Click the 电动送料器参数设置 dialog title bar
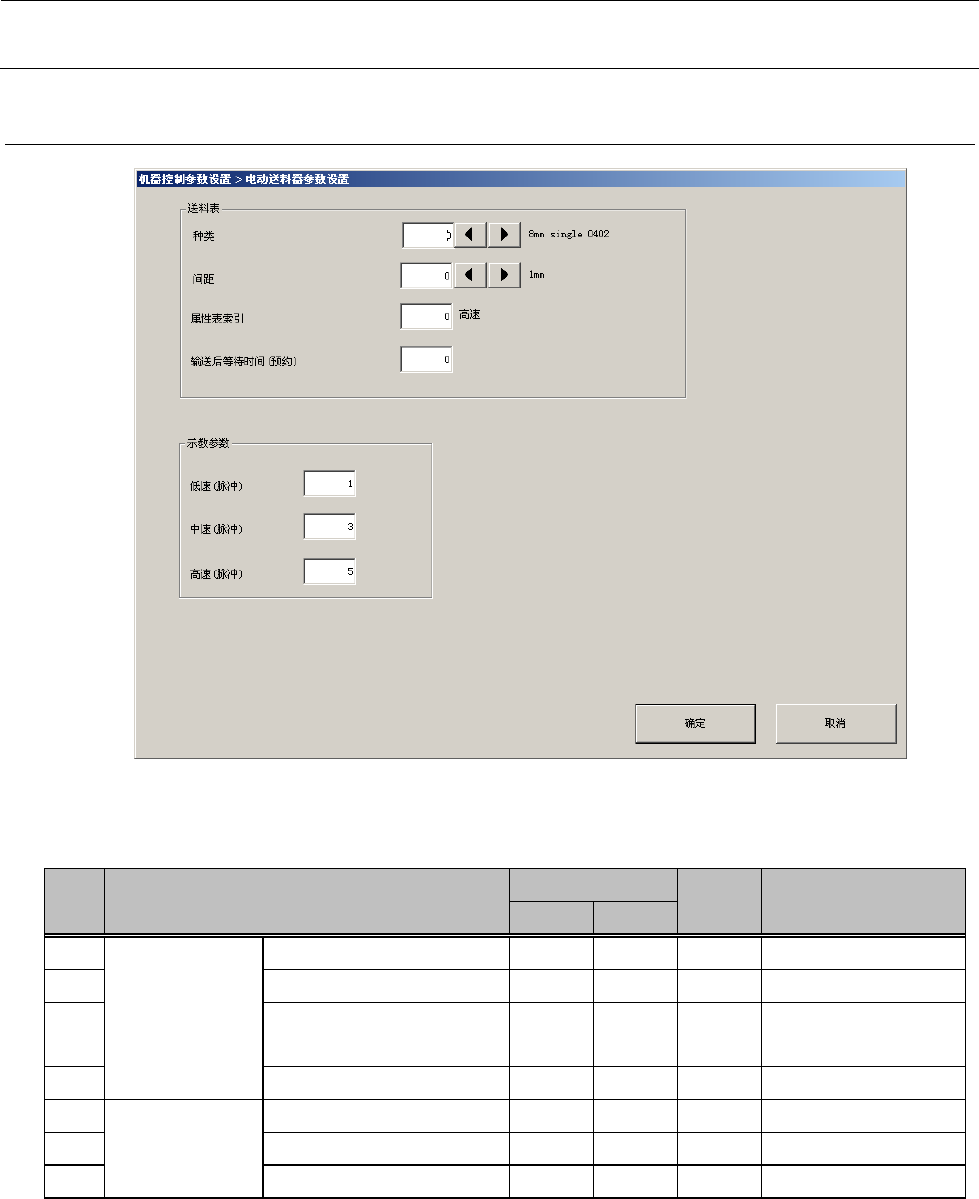 tap(520, 179)
